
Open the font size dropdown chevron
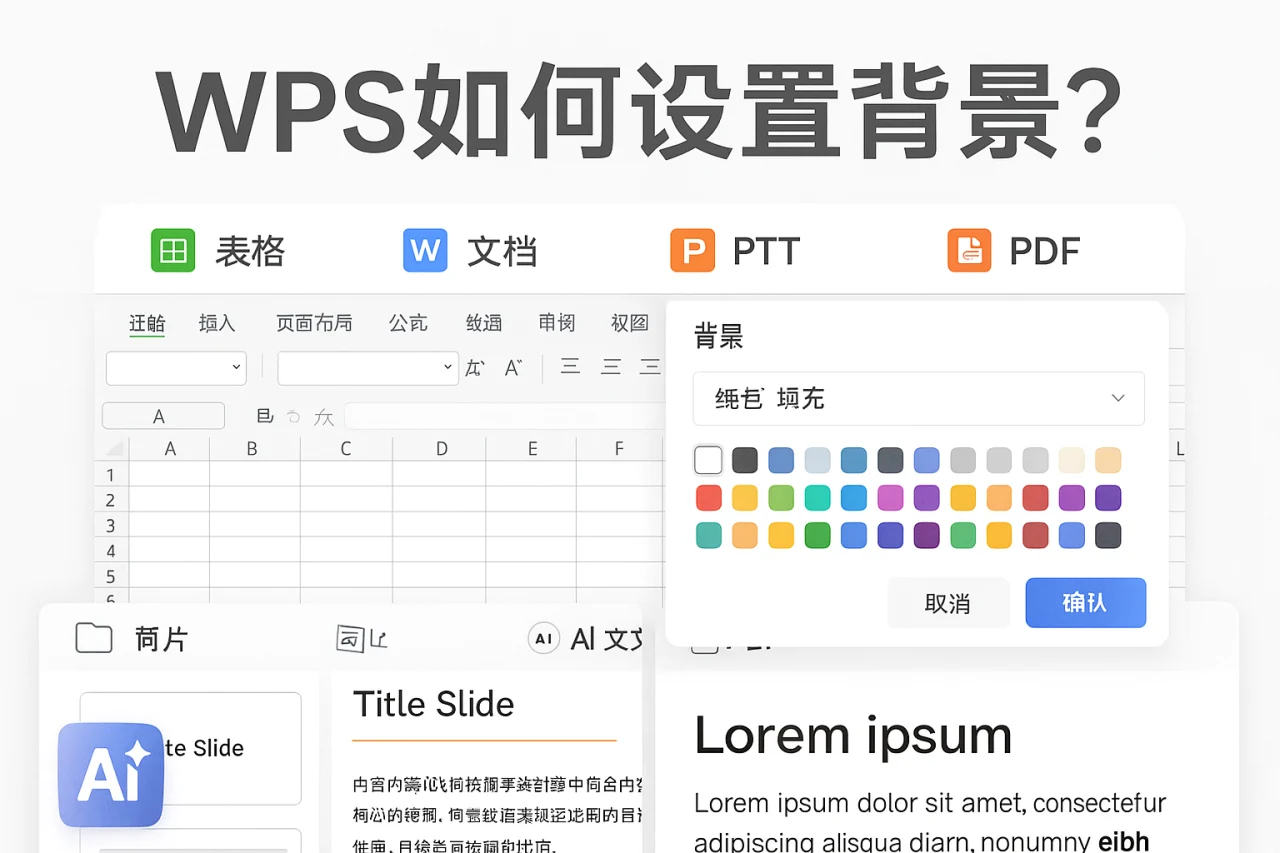448,368
